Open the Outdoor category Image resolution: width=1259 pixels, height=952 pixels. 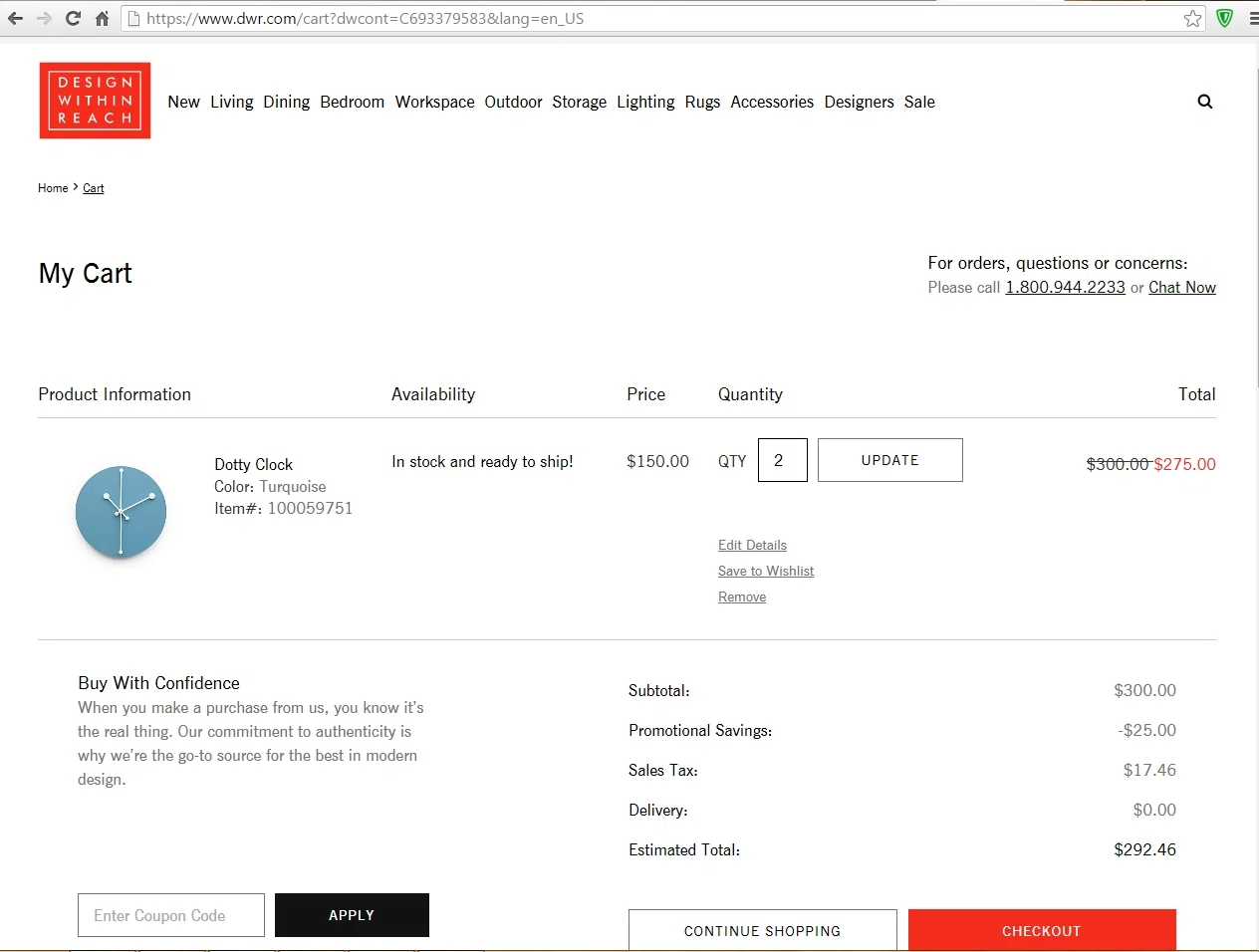[514, 102]
